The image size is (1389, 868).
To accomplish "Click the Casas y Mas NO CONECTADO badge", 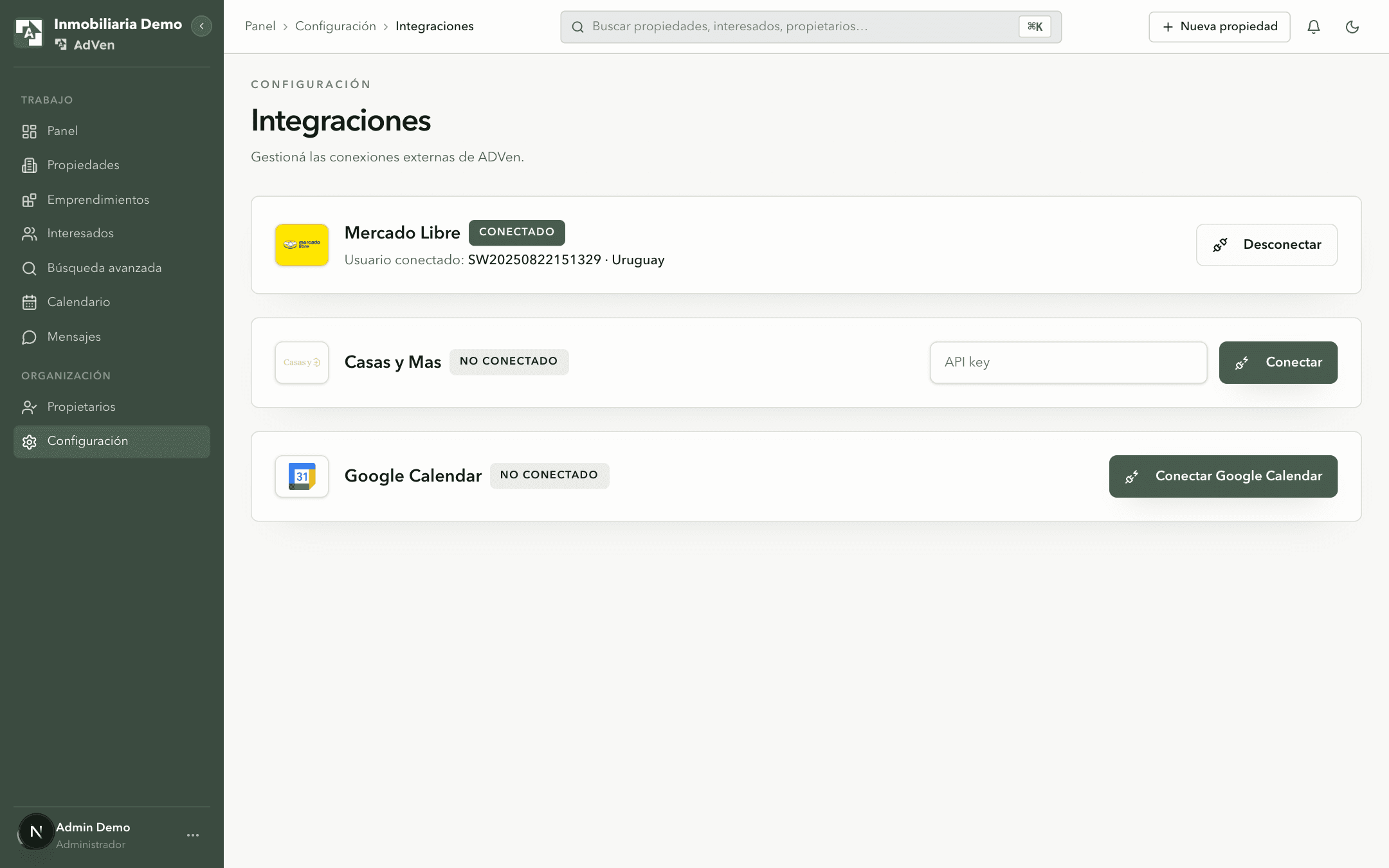I will (509, 361).
